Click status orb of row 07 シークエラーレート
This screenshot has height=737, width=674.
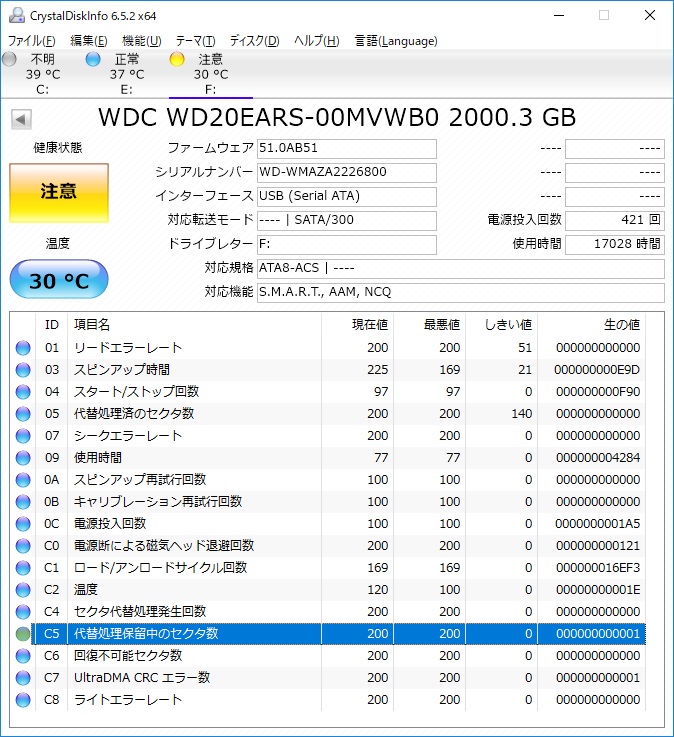pyautogui.click(x=23, y=436)
